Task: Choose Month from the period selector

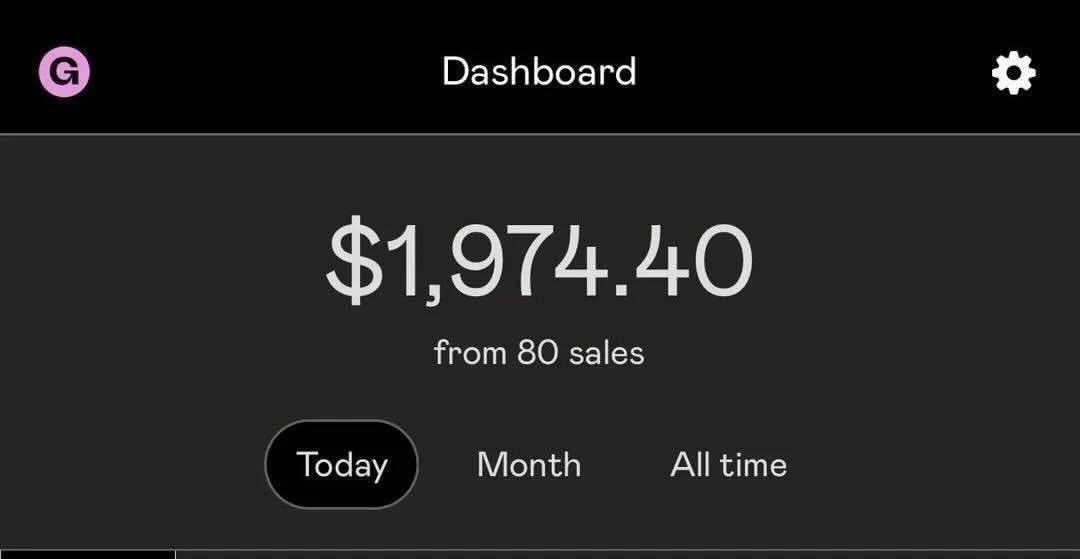Action: point(529,465)
